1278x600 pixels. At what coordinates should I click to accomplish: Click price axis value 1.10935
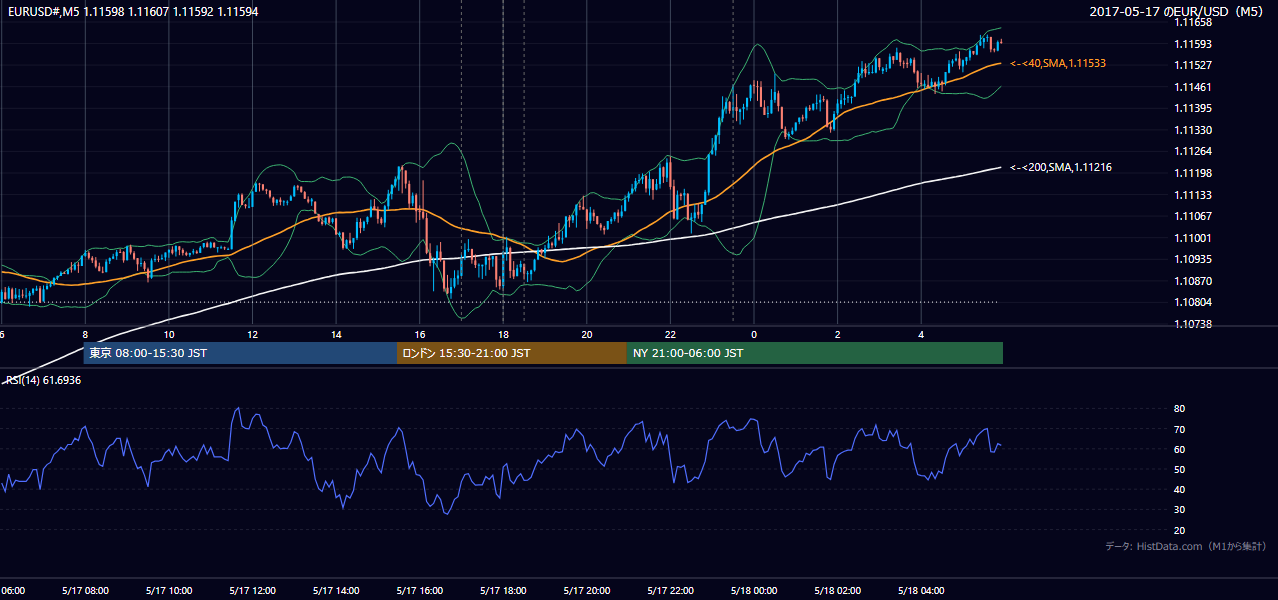tap(1192, 259)
